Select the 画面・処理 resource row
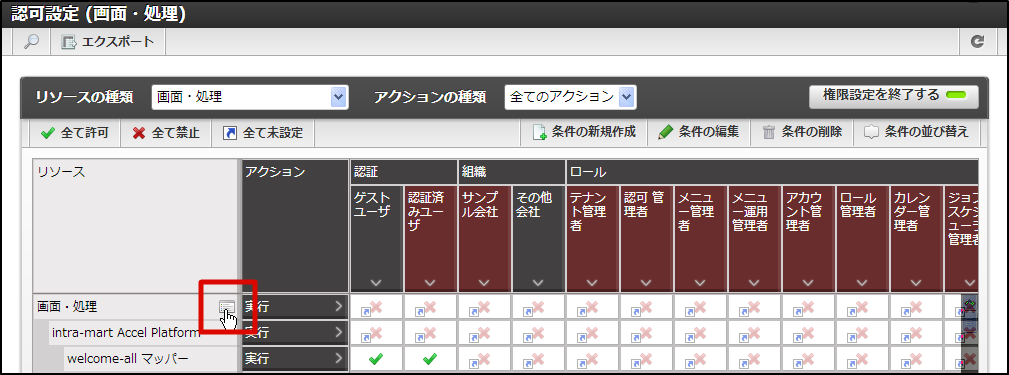This screenshot has width=1009, height=375. pos(134,307)
